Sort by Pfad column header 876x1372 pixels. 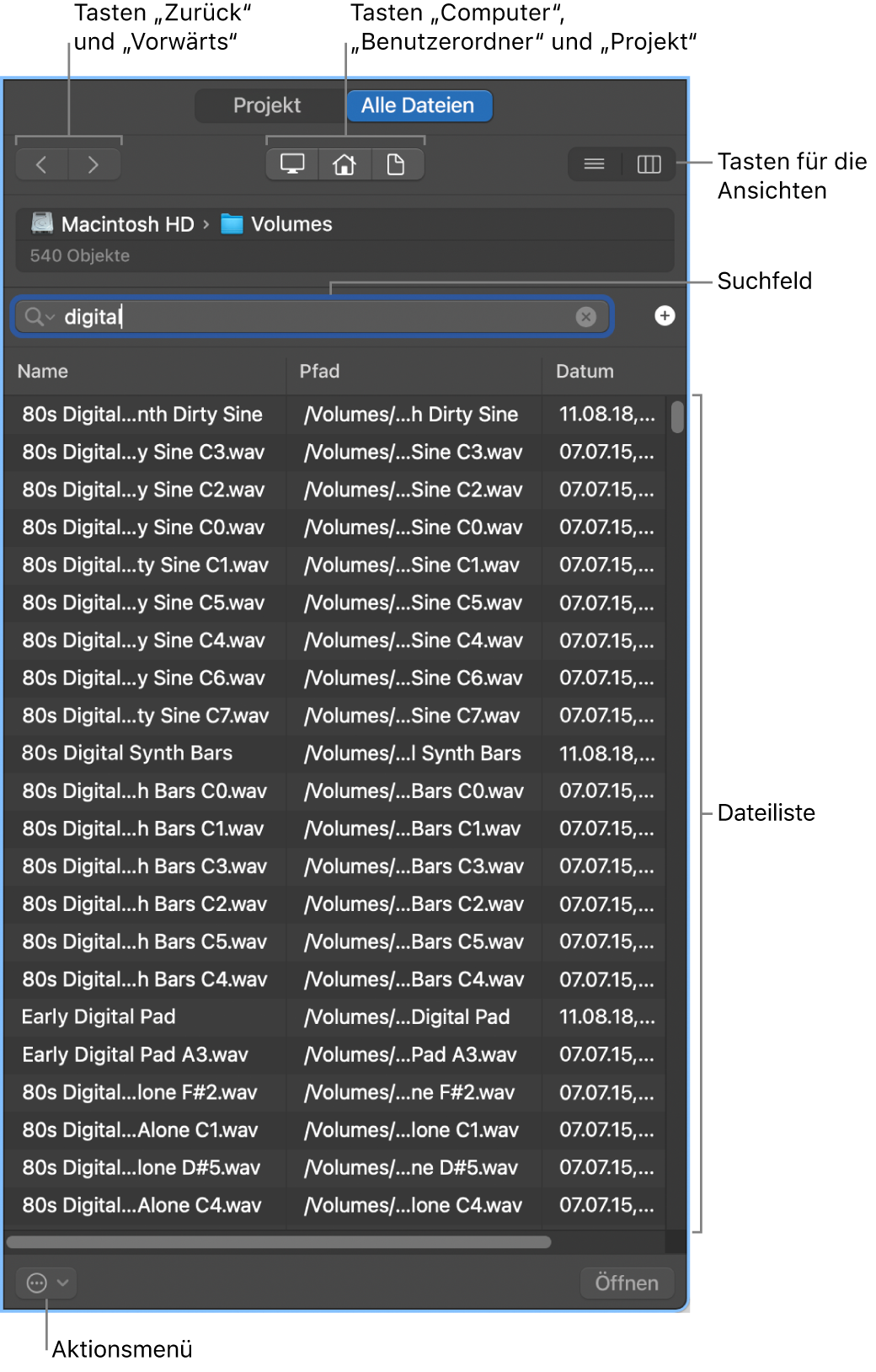tap(414, 372)
